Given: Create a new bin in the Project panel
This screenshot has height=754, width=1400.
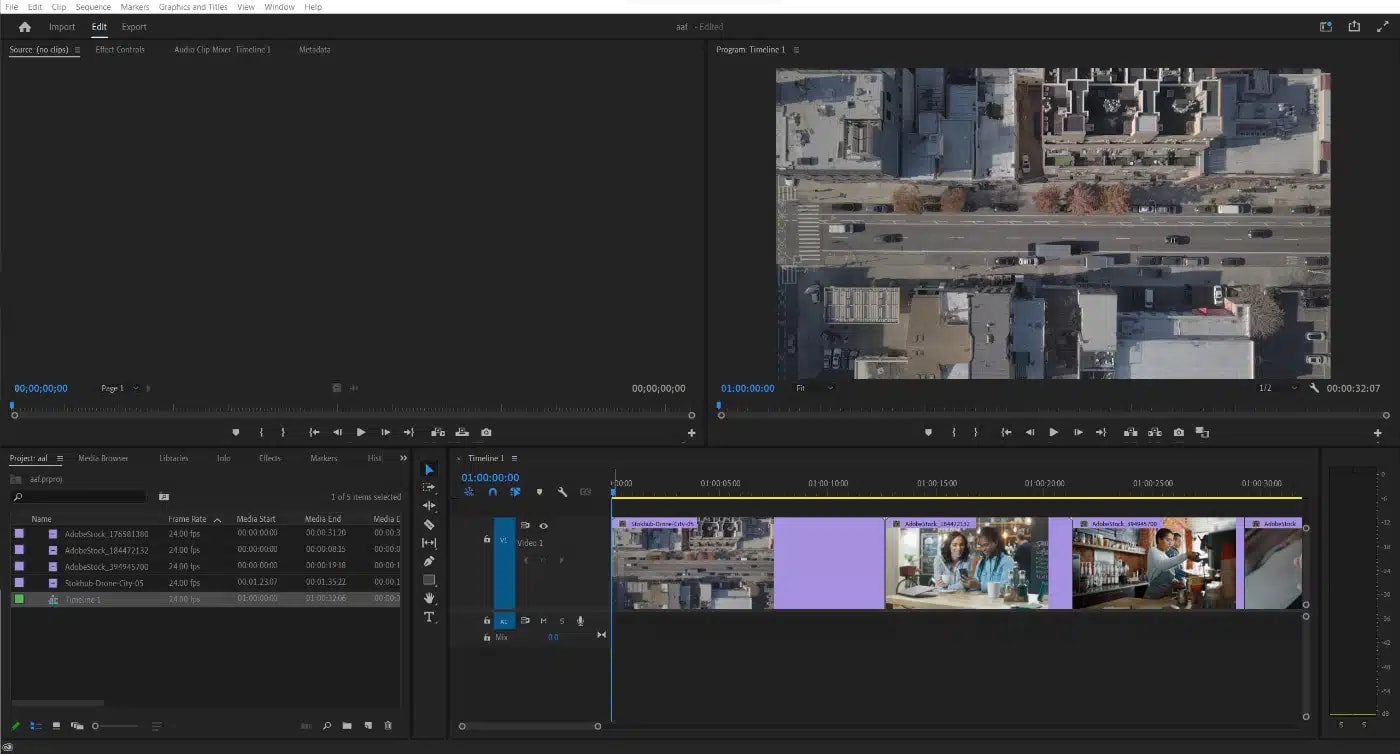Looking at the screenshot, I should click(x=347, y=726).
